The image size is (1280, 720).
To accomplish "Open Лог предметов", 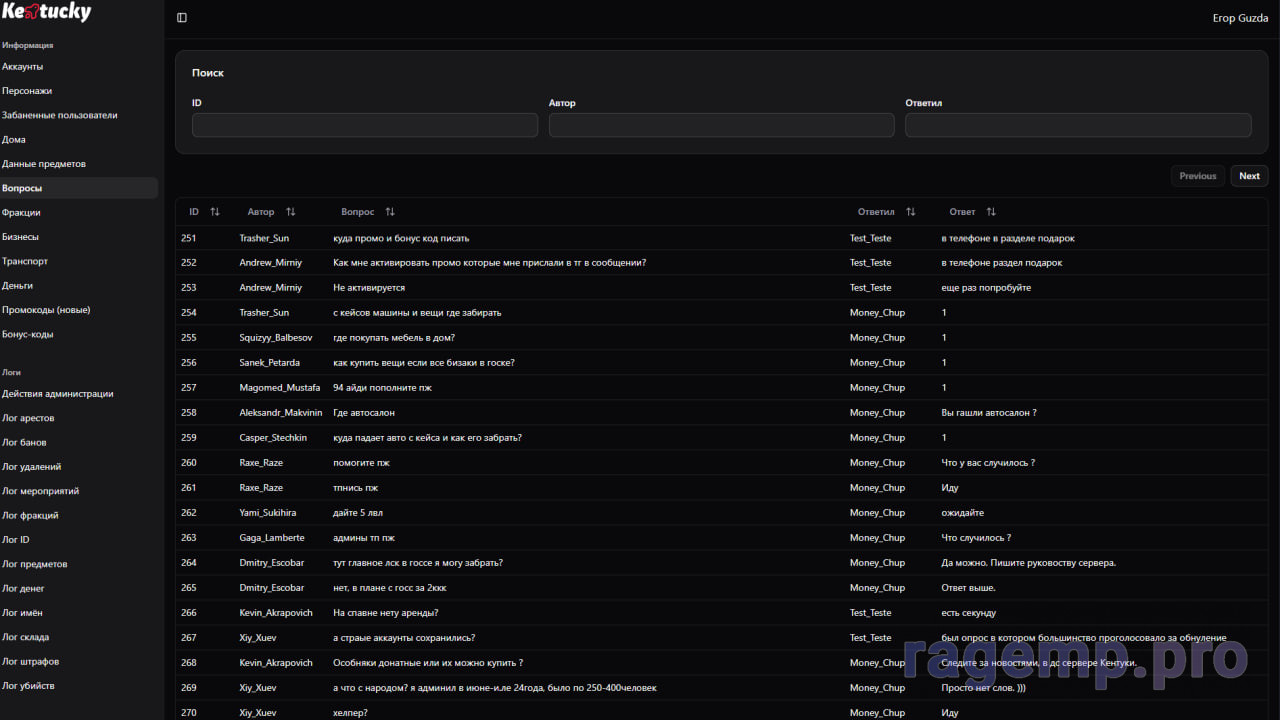I will coord(35,564).
